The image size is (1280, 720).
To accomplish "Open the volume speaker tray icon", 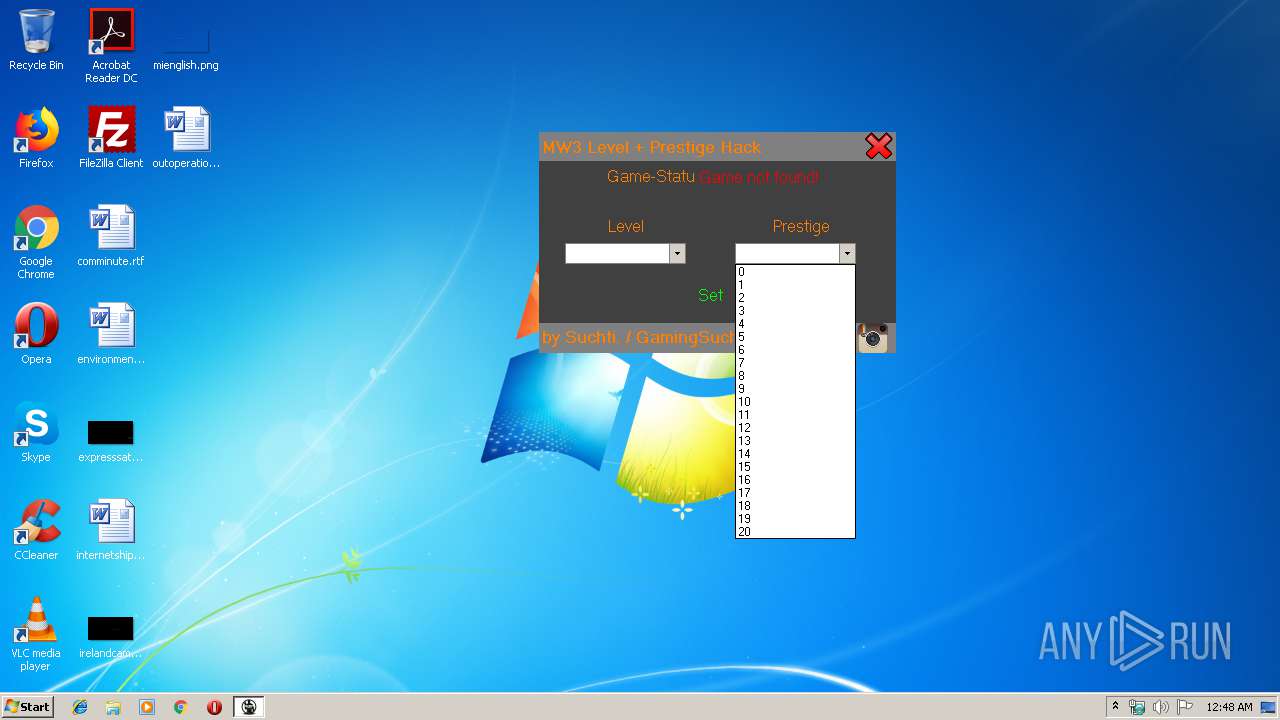I will coord(1161,707).
